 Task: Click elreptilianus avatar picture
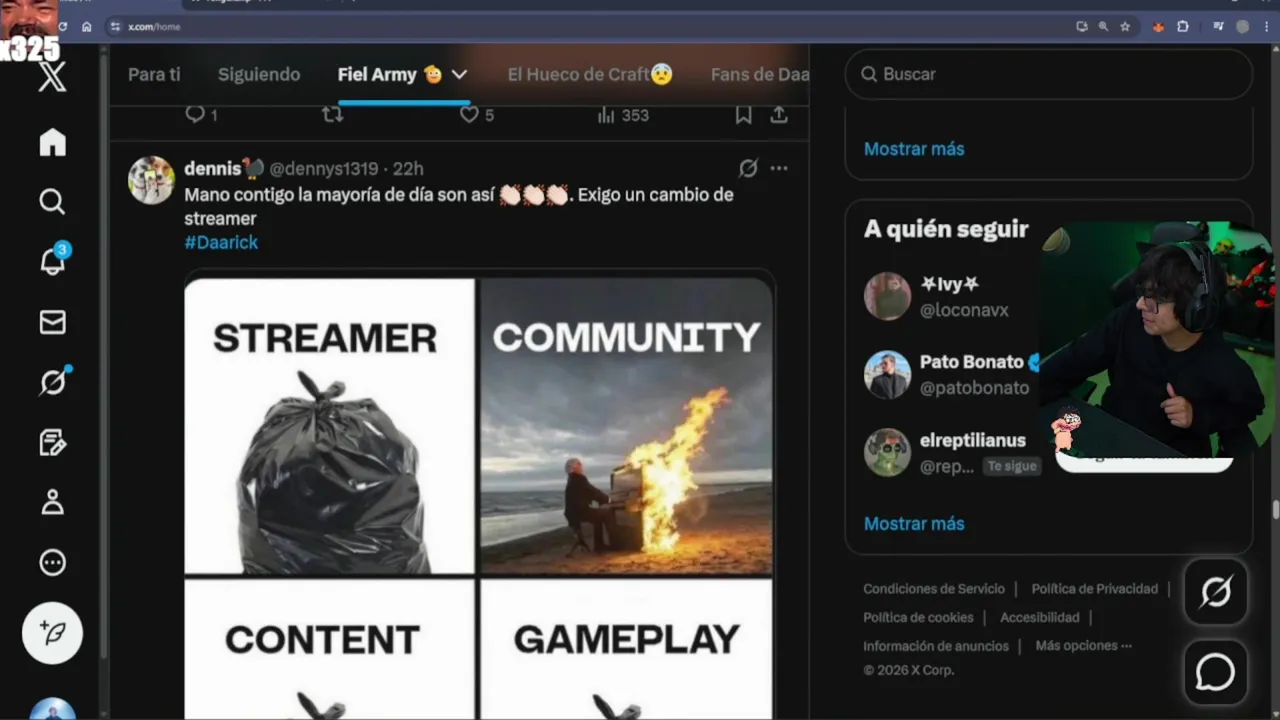887,453
